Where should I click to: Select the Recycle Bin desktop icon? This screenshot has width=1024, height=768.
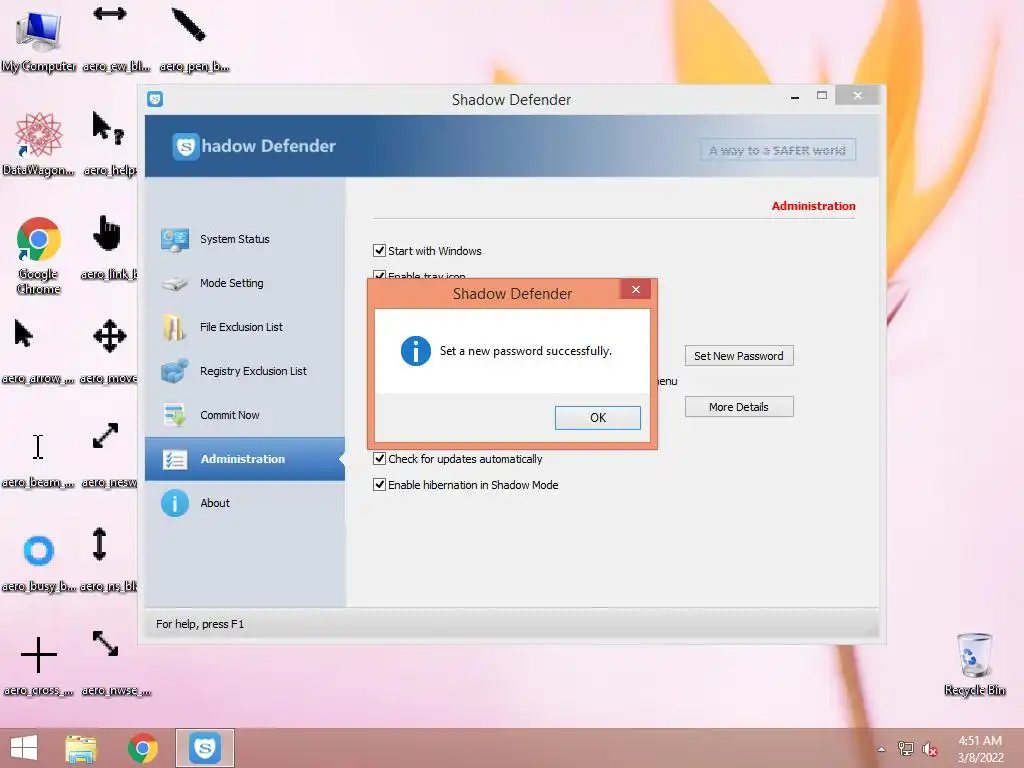(974, 664)
